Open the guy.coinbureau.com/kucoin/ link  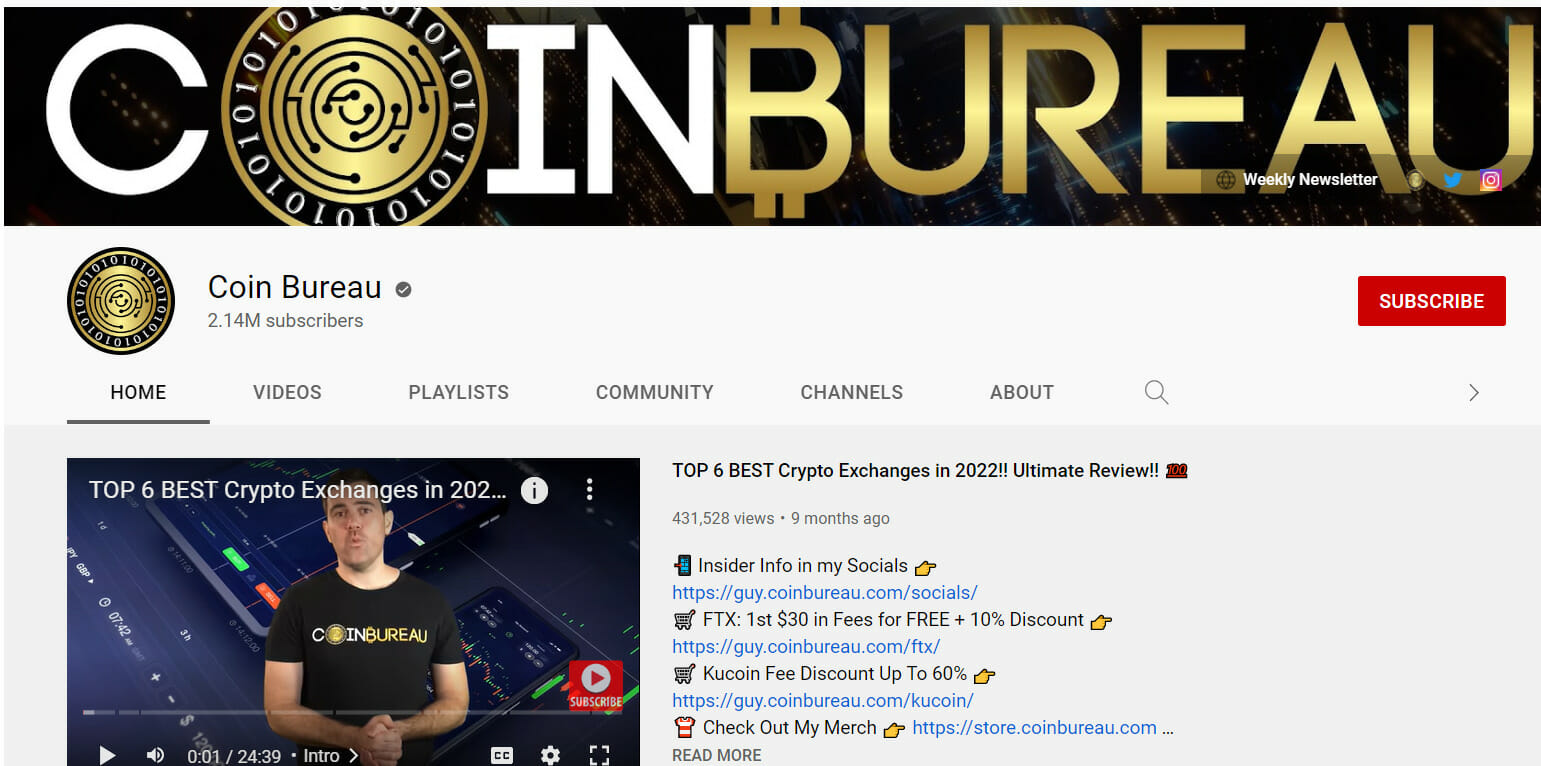[823, 700]
